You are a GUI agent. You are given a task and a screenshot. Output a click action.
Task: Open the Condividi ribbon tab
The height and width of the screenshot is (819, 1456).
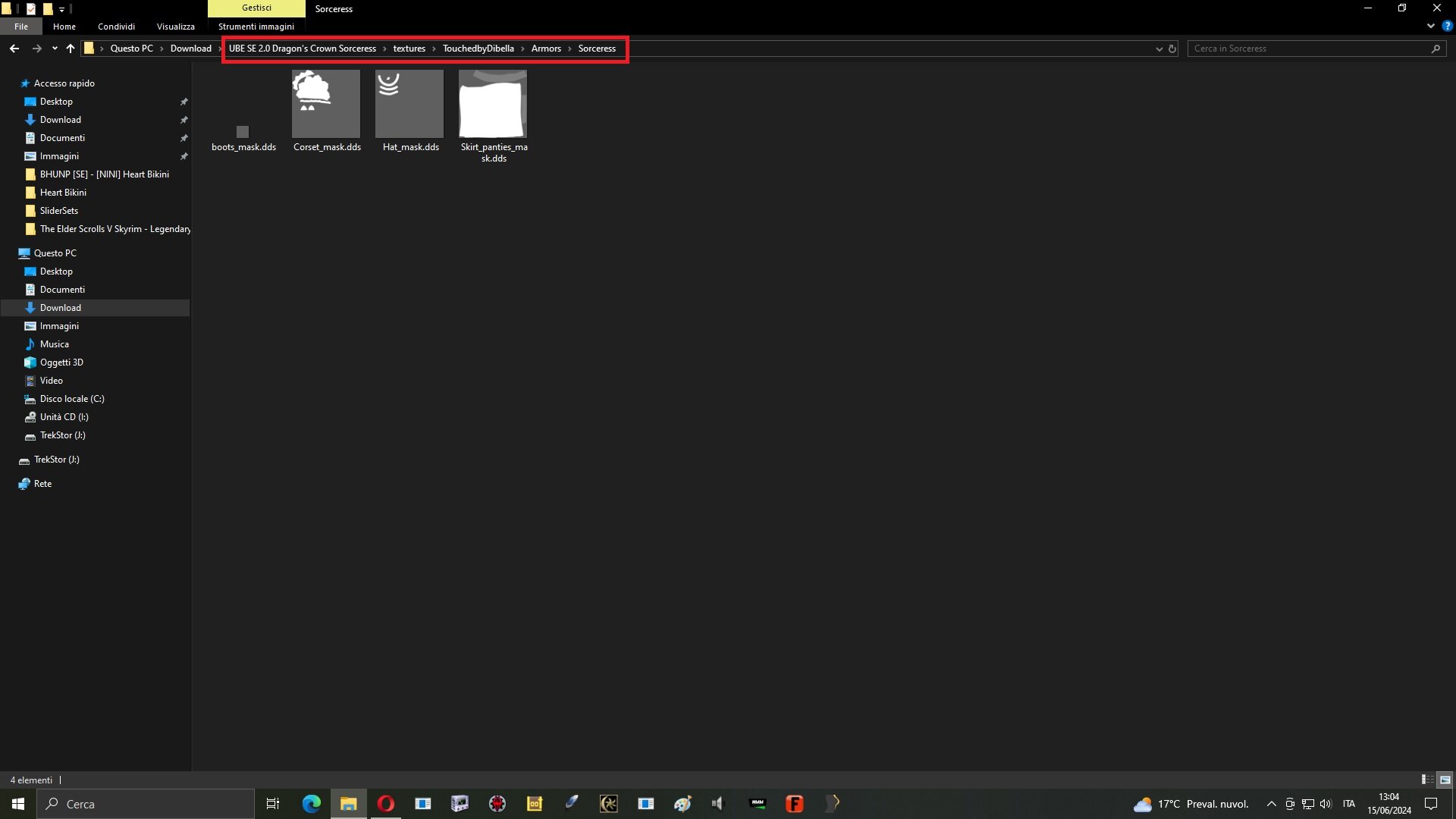click(116, 27)
